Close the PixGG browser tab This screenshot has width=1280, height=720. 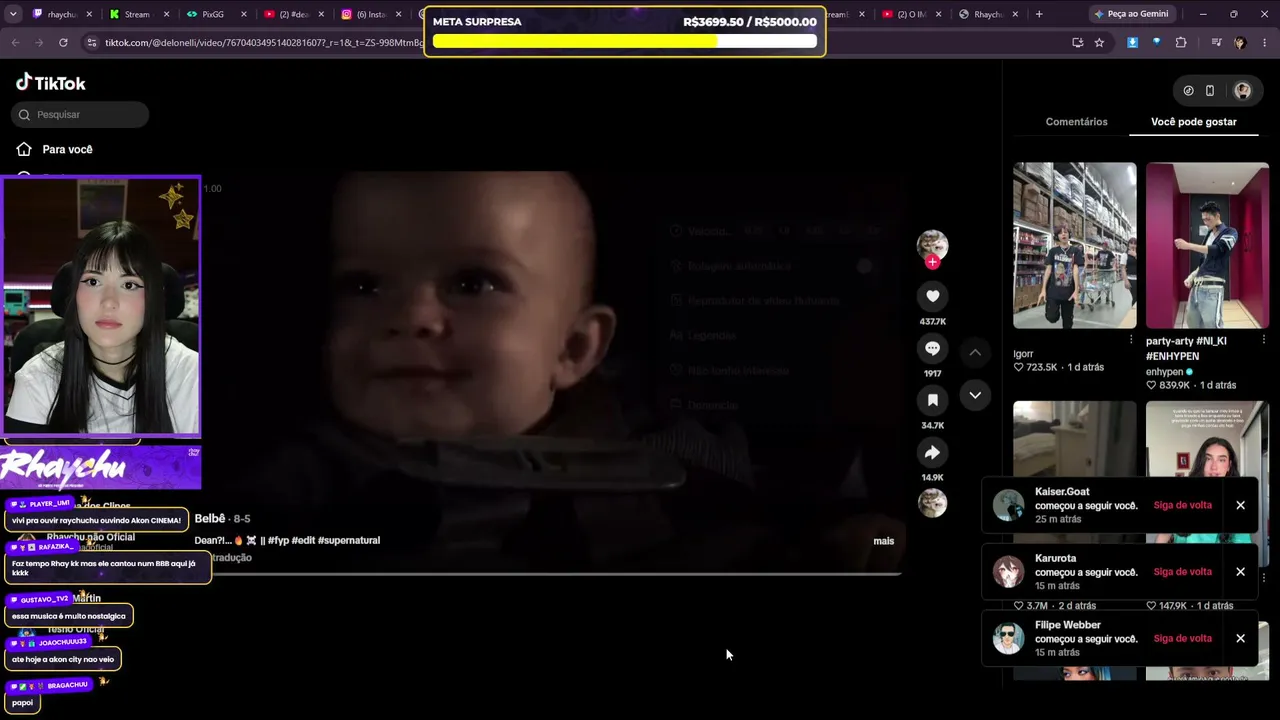coord(245,14)
